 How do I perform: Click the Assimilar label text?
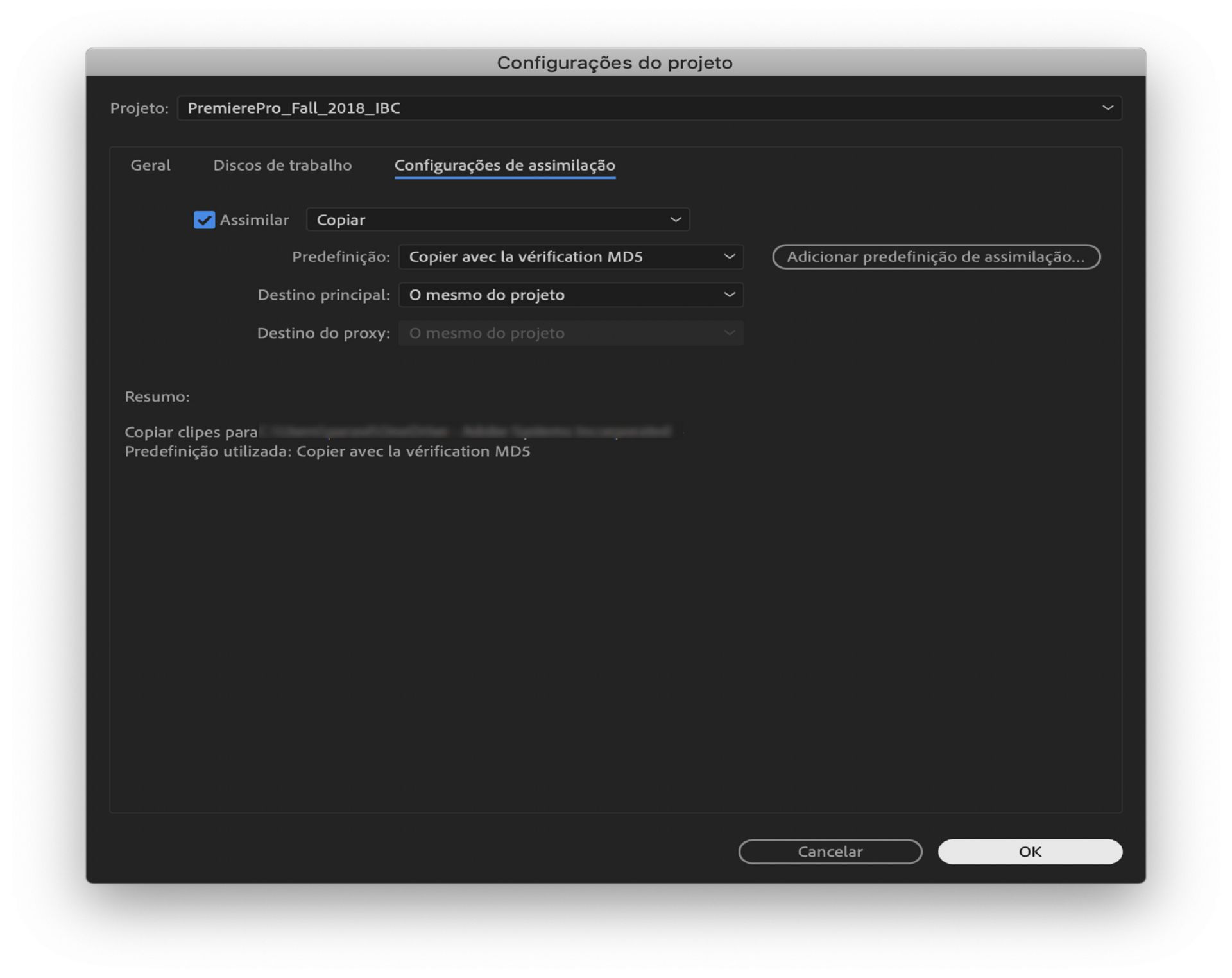[x=254, y=219]
